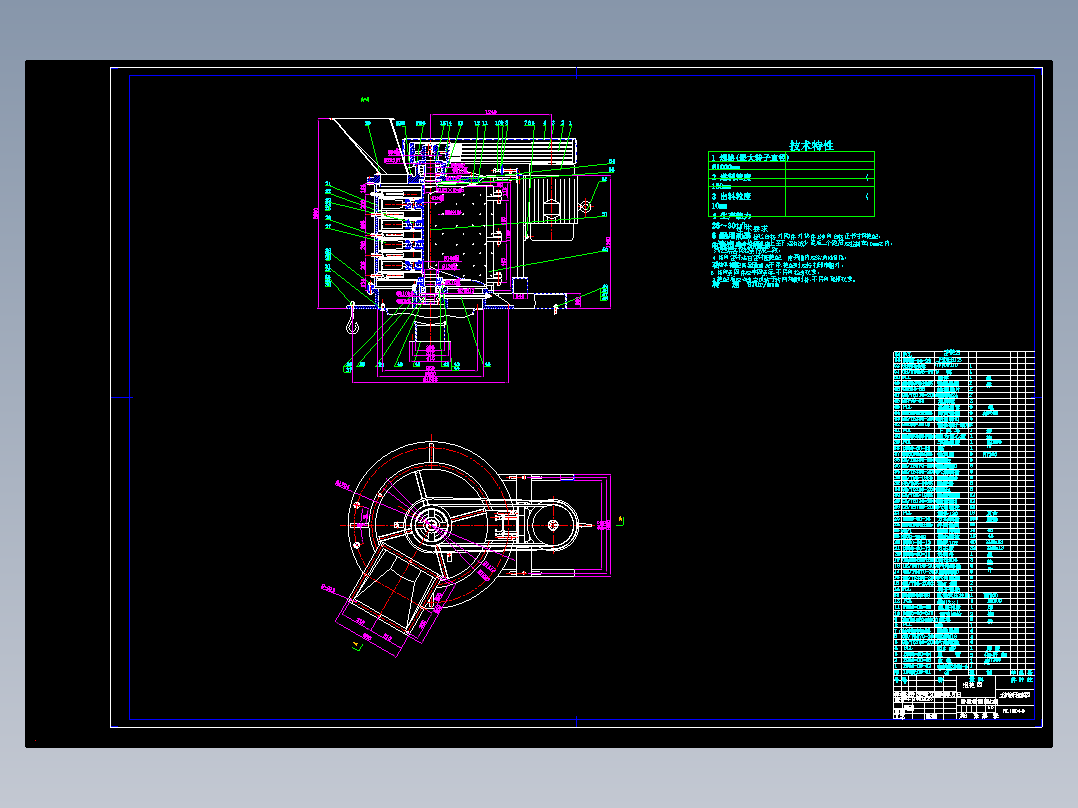1078x808 pixels.
Task: Select the '3 出料粒度' table row text
Action: (732, 197)
